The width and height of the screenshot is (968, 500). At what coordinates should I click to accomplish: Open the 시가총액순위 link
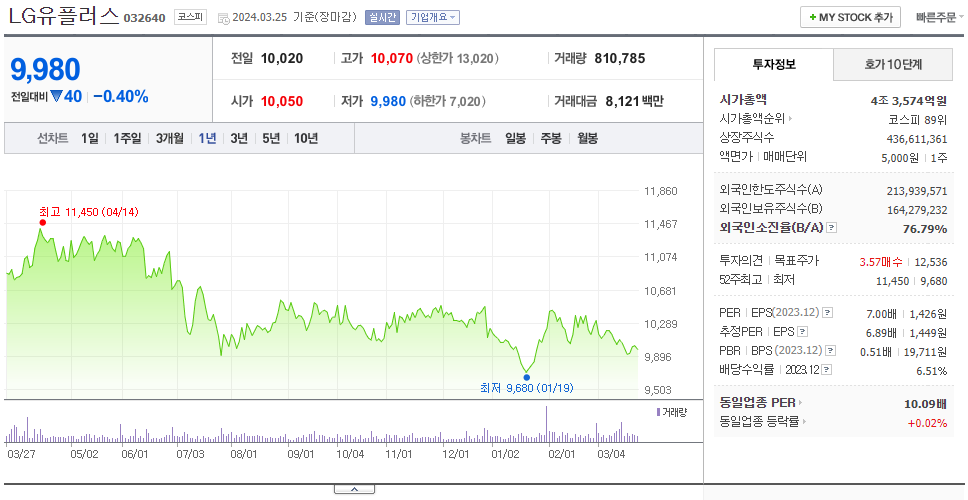click(x=756, y=119)
